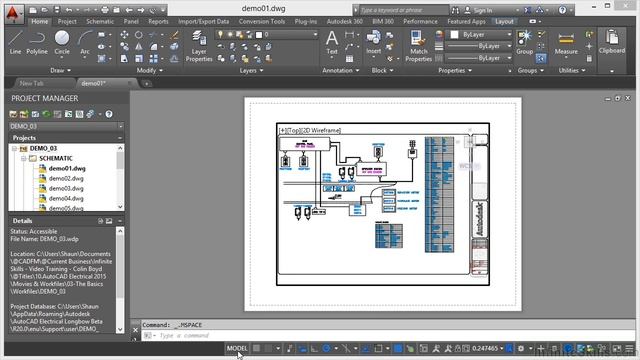Click Autodesk Exchange X icon in title bar
640x360 pixels.
pyautogui.click(x=527, y=10)
